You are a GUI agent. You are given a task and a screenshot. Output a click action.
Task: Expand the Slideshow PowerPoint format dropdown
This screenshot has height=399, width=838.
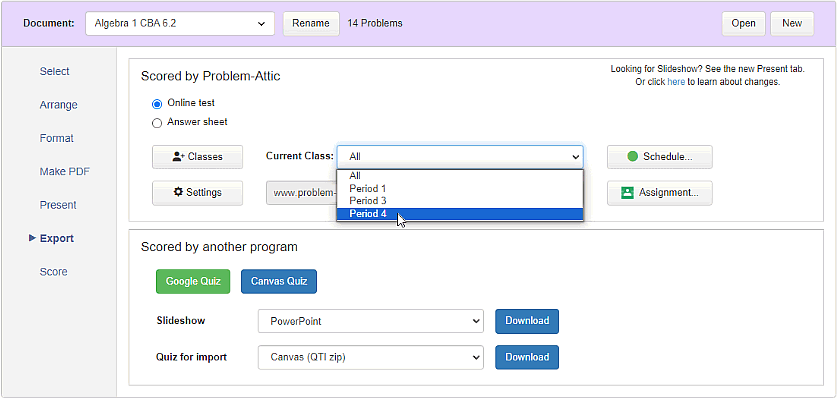[x=371, y=321]
